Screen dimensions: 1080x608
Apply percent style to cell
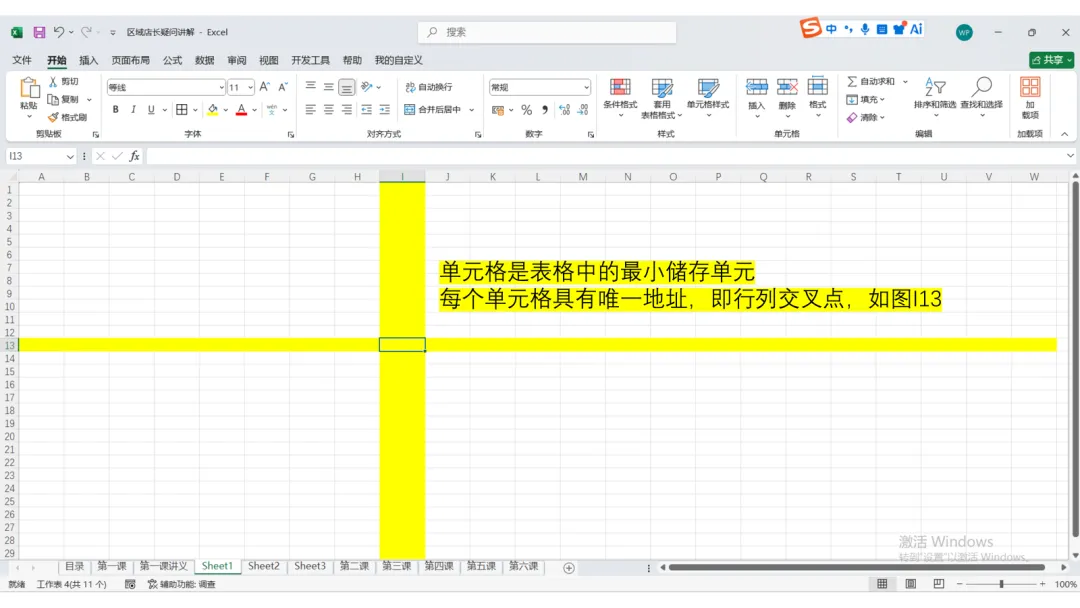point(527,109)
